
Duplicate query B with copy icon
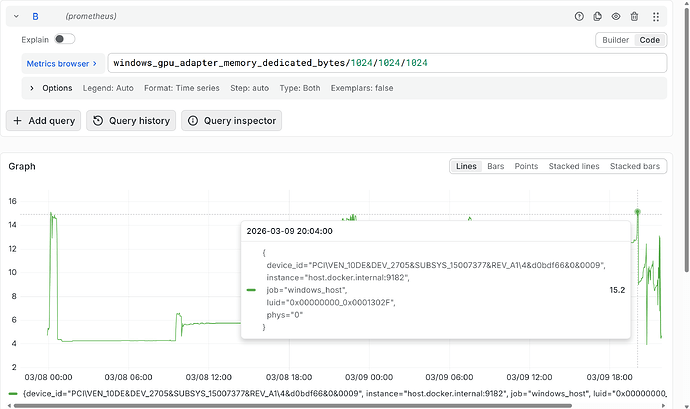597,17
